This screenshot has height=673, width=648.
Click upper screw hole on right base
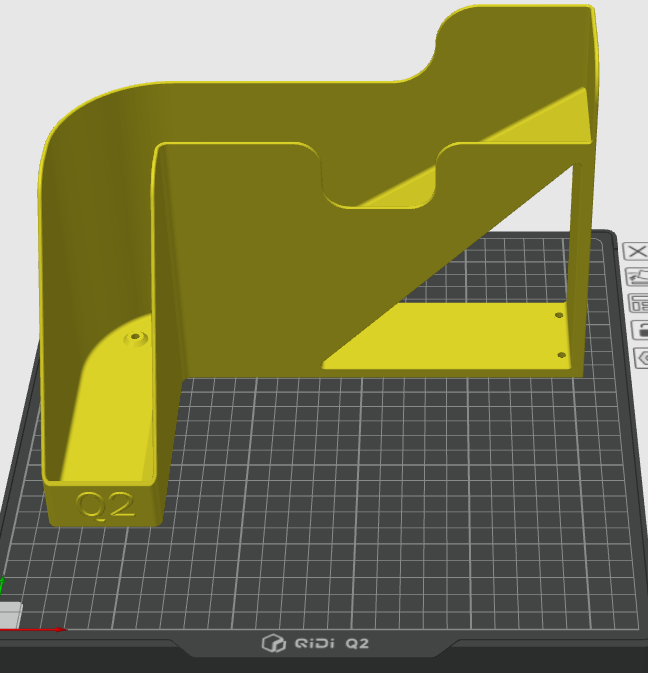(x=559, y=315)
